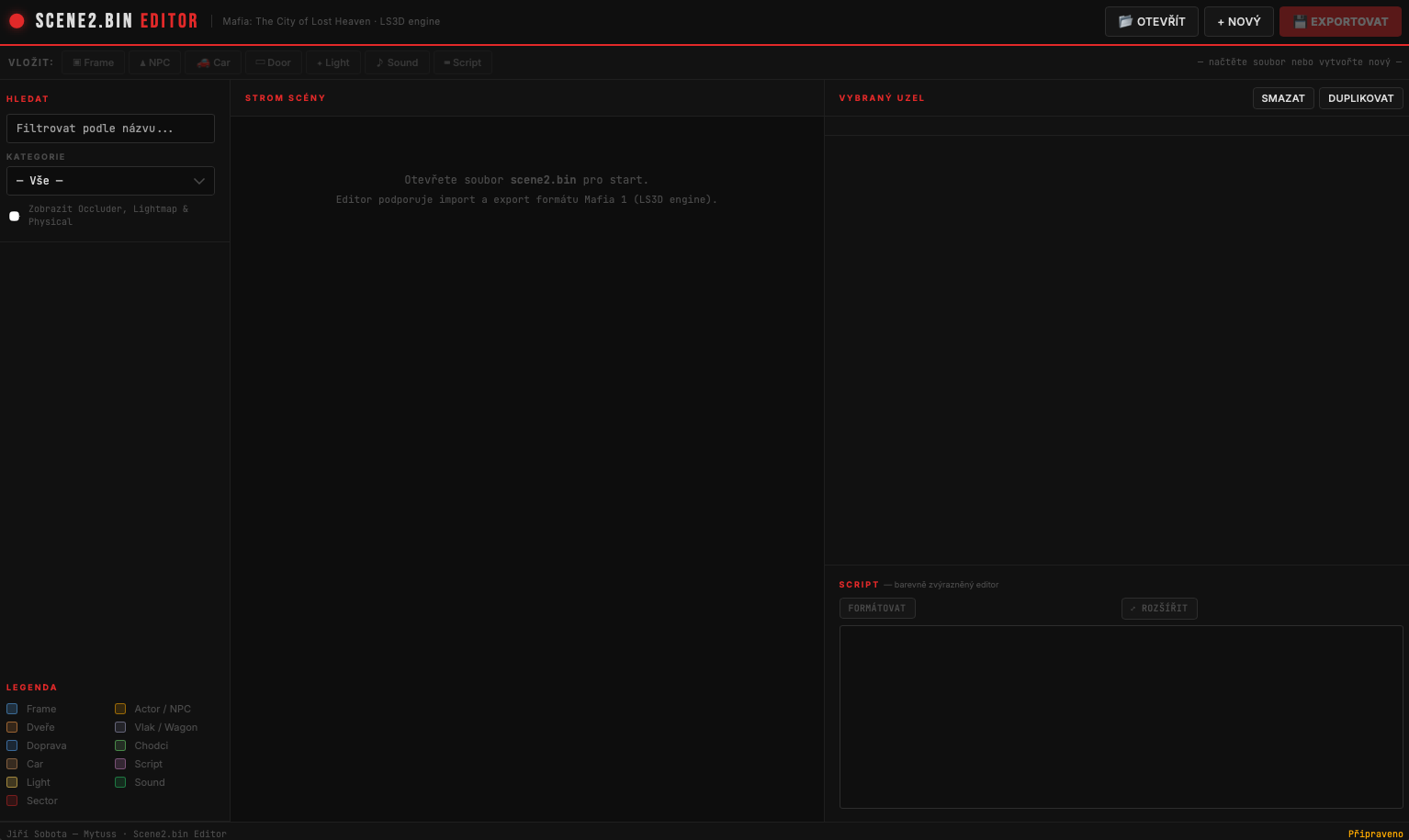Click the Dveře legend color swatch
Image resolution: width=1409 pixels, height=840 pixels.
(12, 727)
